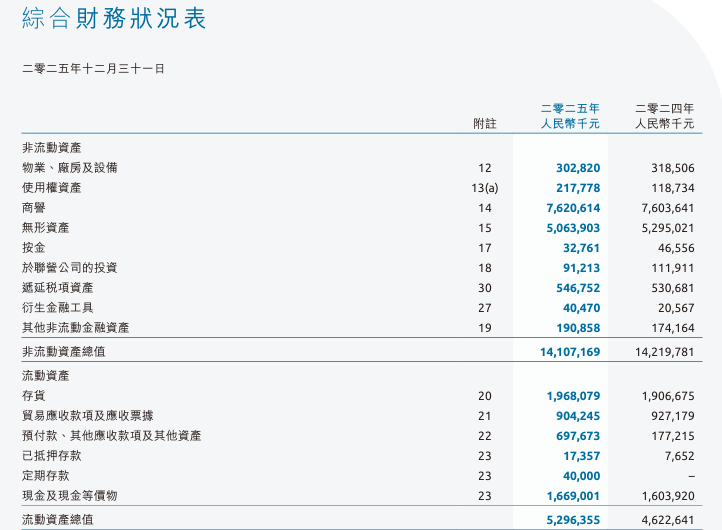The width and height of the screenshot is (722, 530).
Task: Select the total 5,296,355
Action: pos(573,520)
